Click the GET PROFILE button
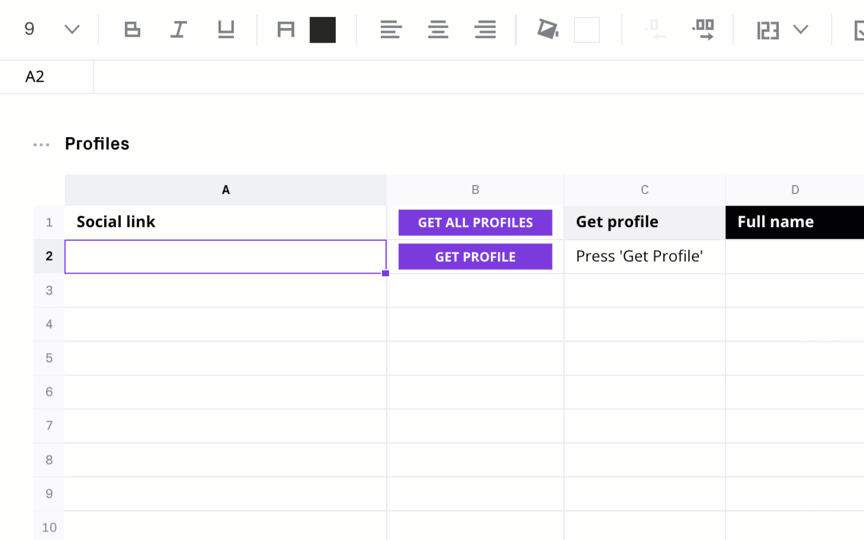Viewport: 864px width, 540px height. pyautogui.click(x=475, y=257)
